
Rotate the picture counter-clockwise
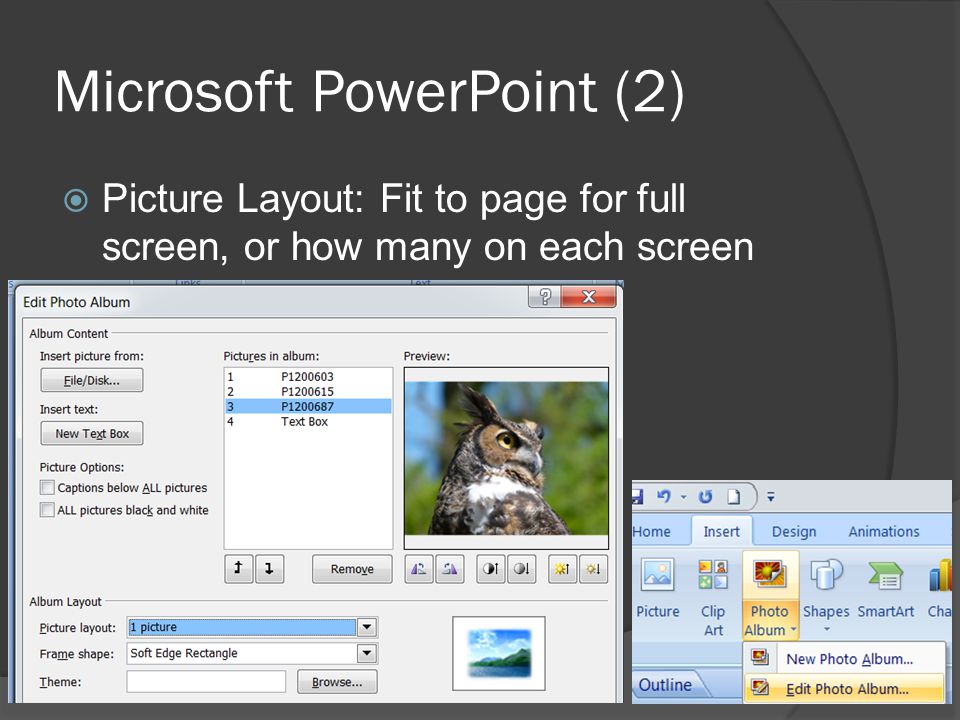[x=419, y=569]
